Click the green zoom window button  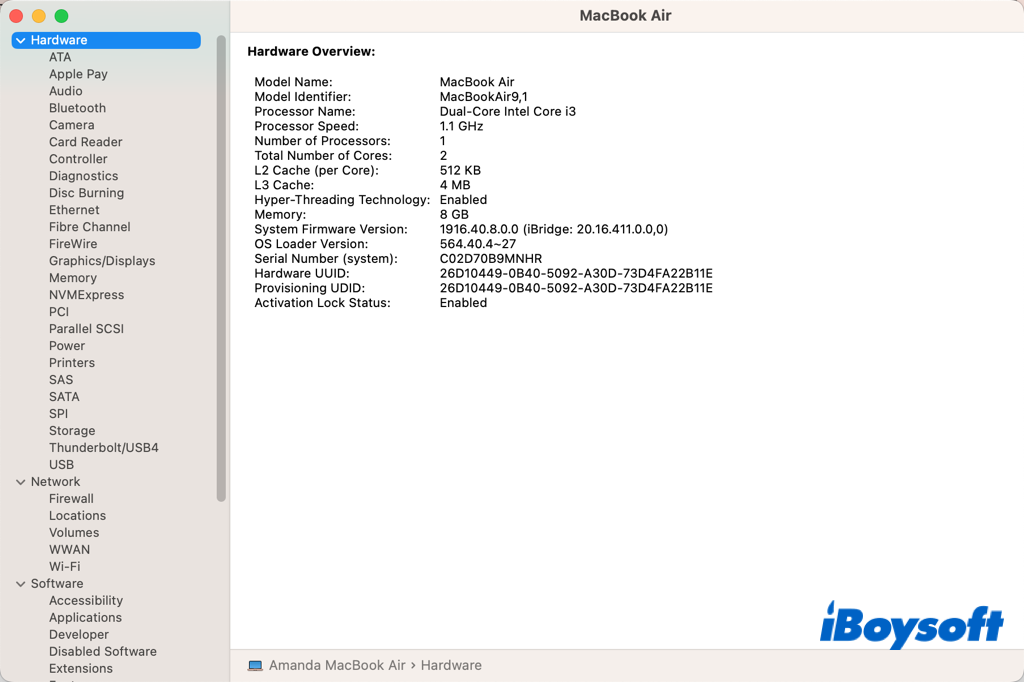tap(61, 16)
